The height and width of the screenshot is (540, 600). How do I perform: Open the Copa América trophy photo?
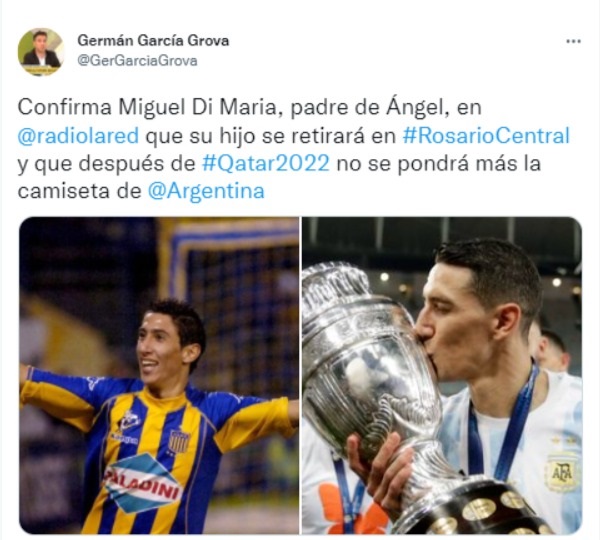pyautogui.click(x=442, y=375)
